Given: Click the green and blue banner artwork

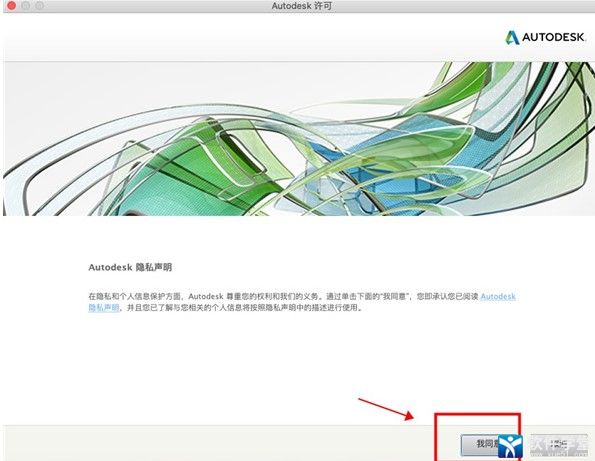Looking at the screenshot, I should pos(299,139).
